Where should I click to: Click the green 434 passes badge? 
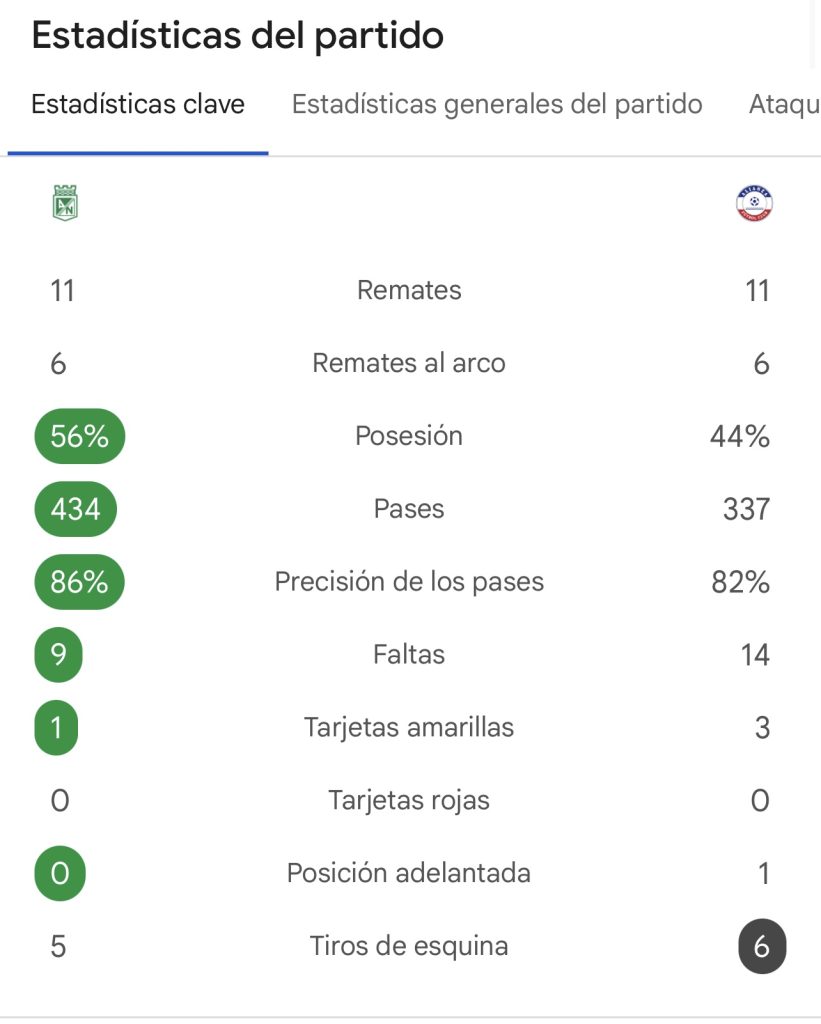click(76, 509)
